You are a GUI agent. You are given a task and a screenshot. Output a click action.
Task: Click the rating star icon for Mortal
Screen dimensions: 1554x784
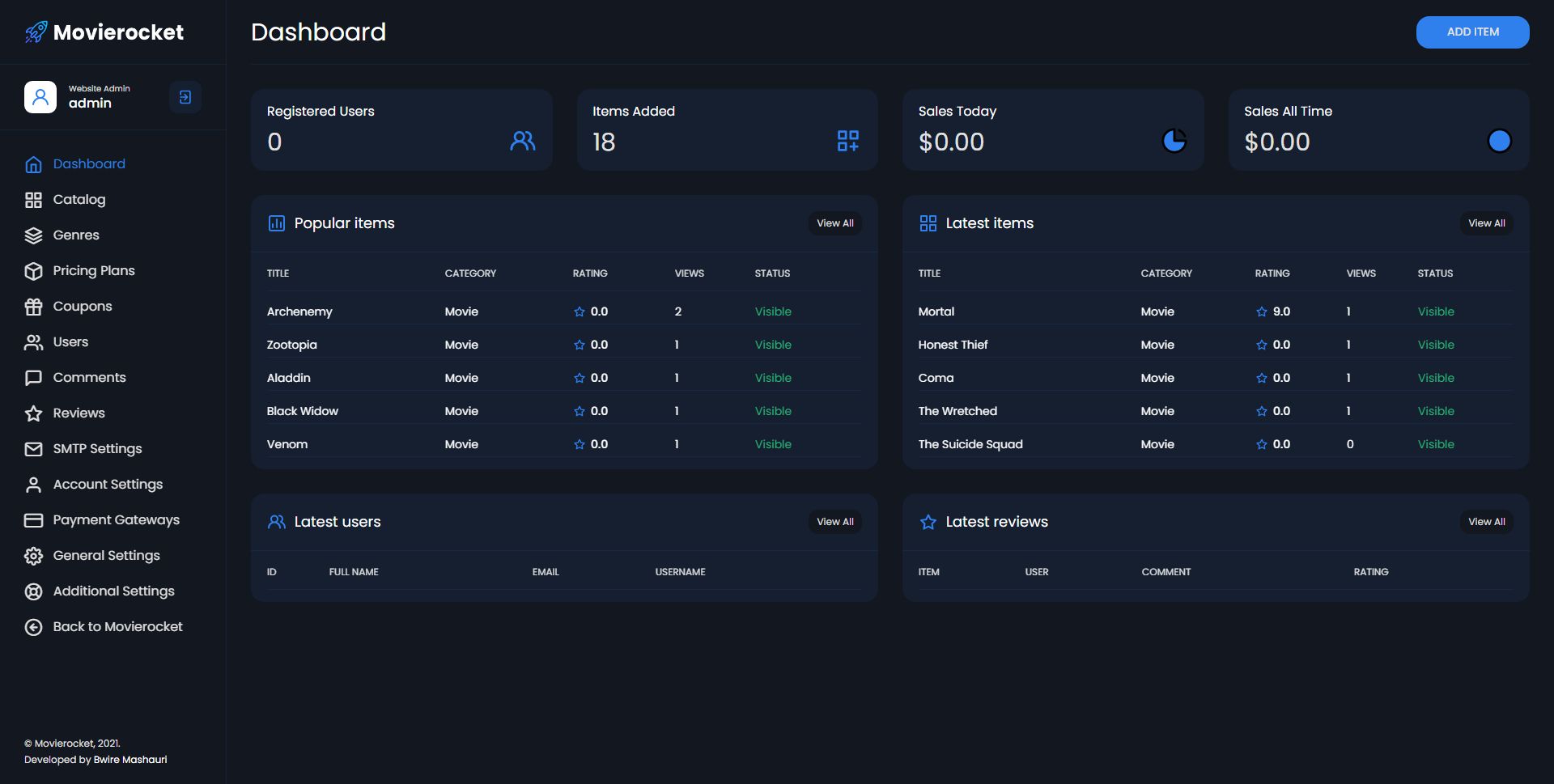1261,311
